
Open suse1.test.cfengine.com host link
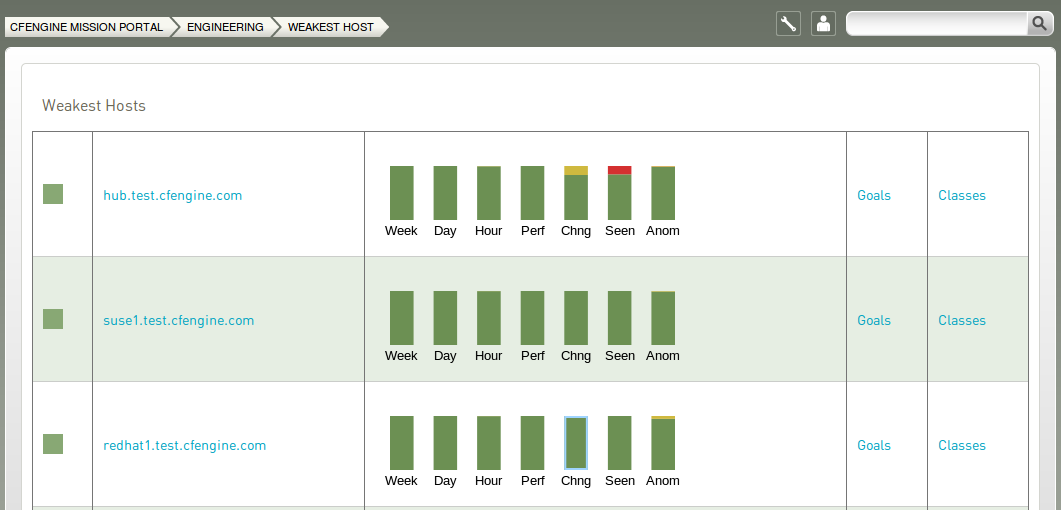(x=179, y=321)
